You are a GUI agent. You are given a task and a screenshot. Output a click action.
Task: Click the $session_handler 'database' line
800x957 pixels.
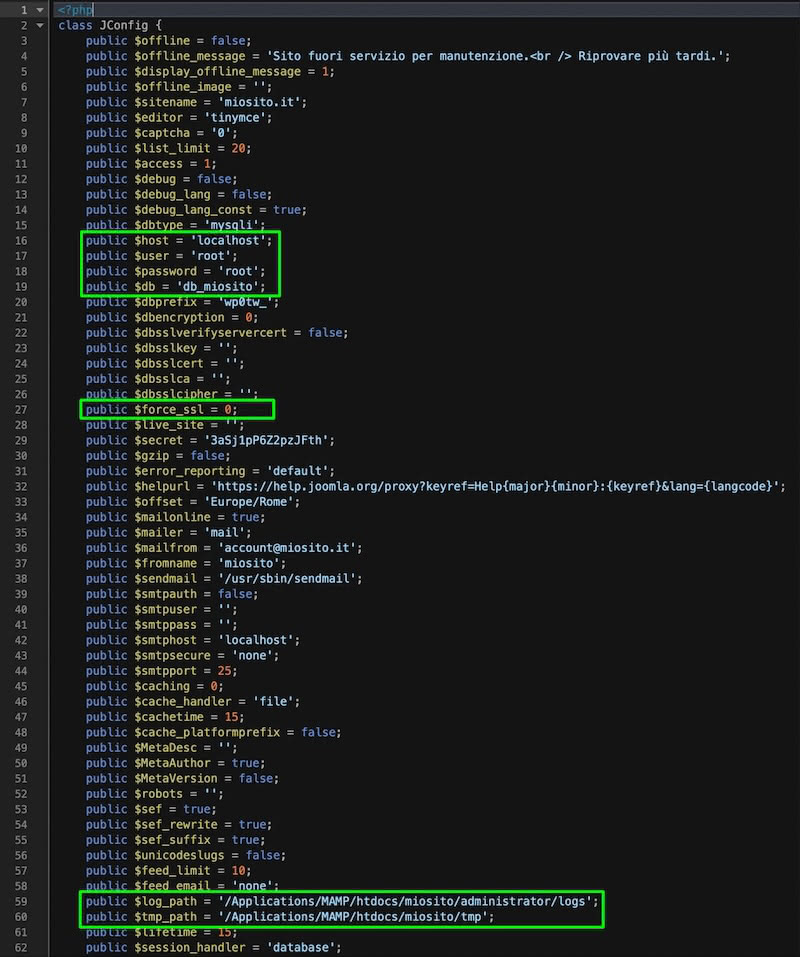tap(214, 948)
